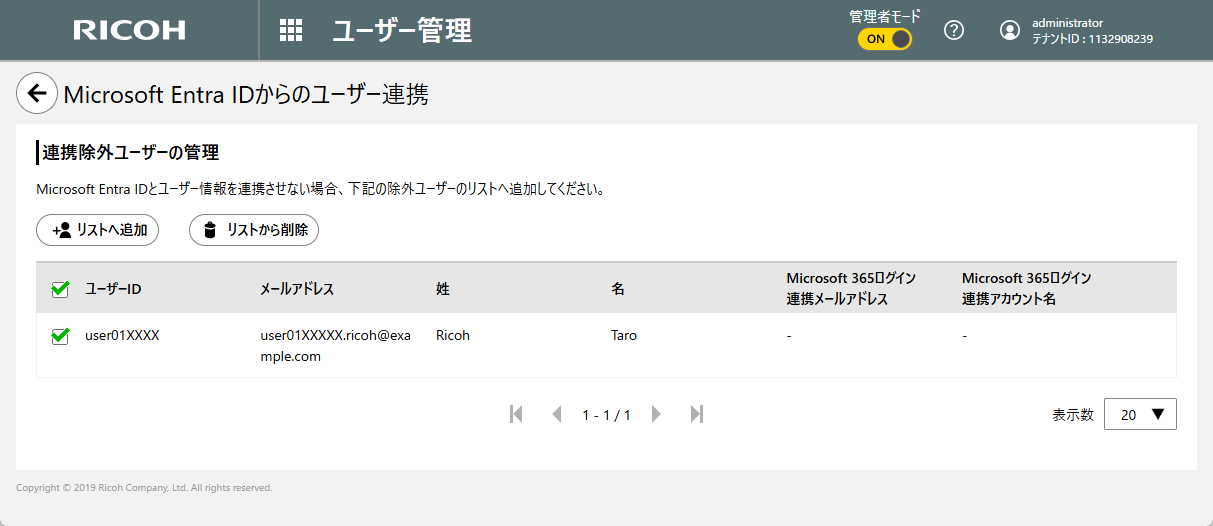Click the 姓 column header
Screen dimensions: 1213x526
(443, 289)
